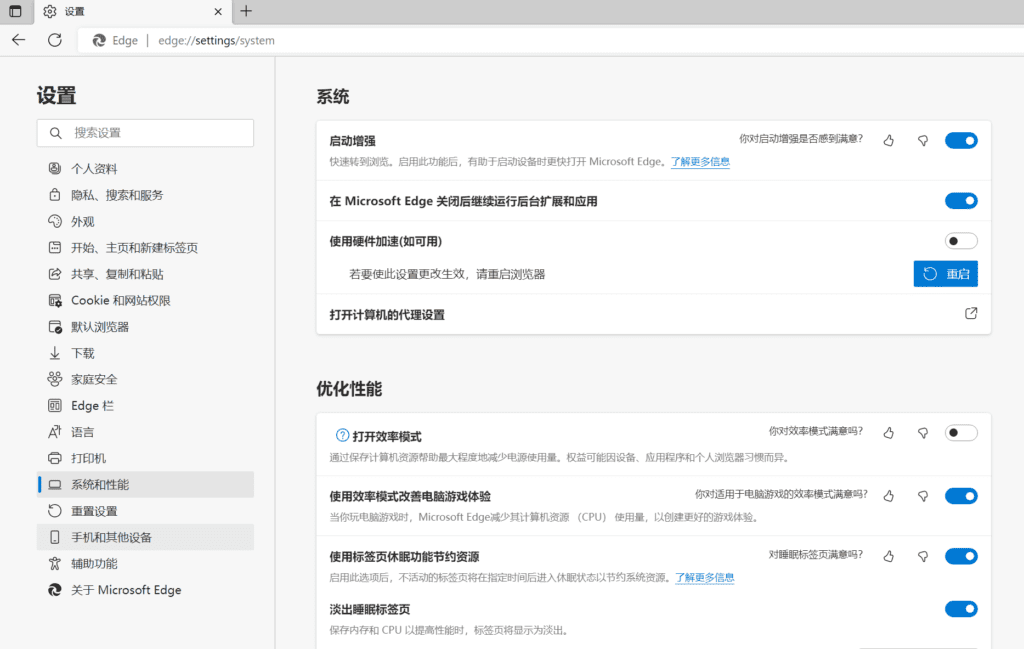This screenshot has height=649, width=1024.
Task: Click the 搜索设置 search box
Action: pyautogui.click(x=145, y=133)
